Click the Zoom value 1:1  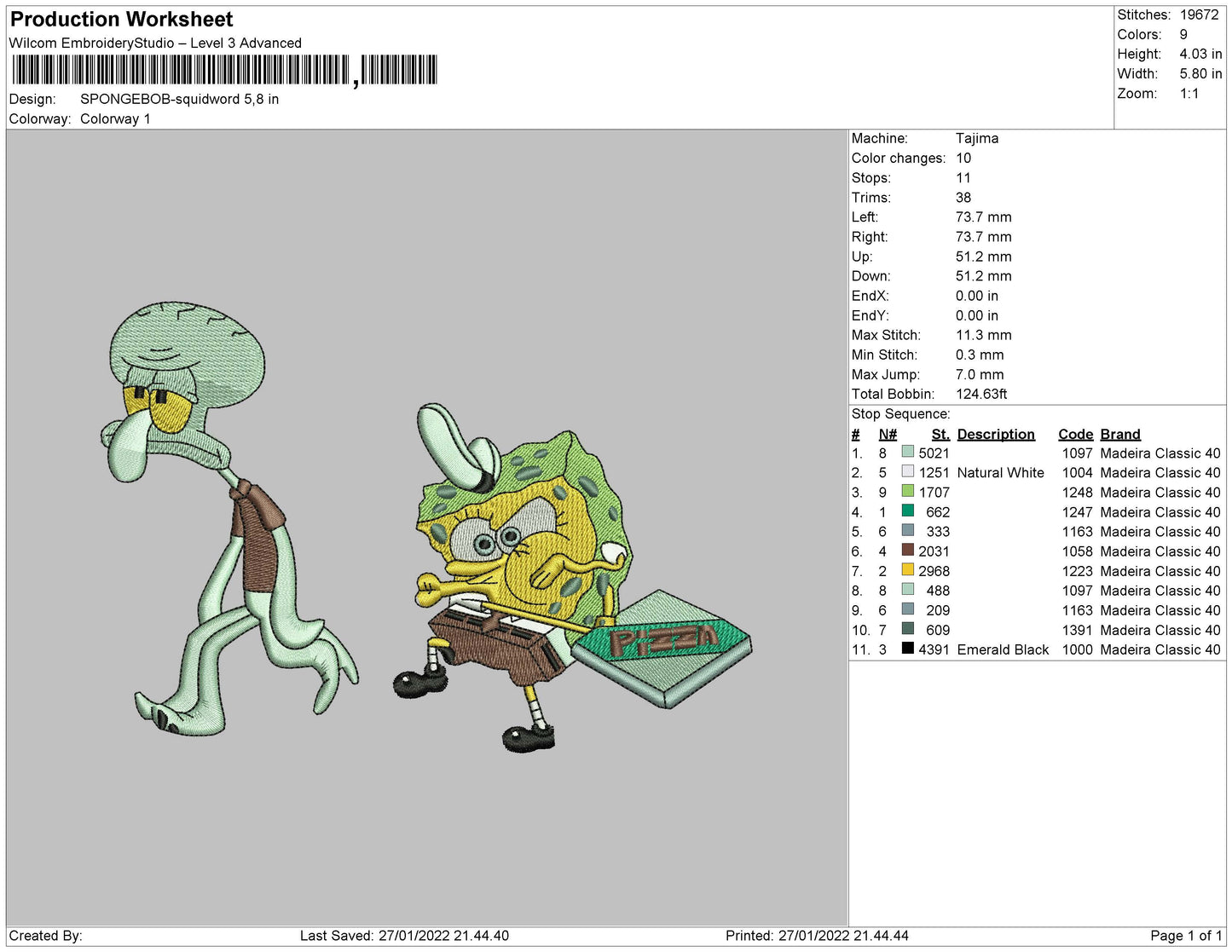(x=1189, y=93)
